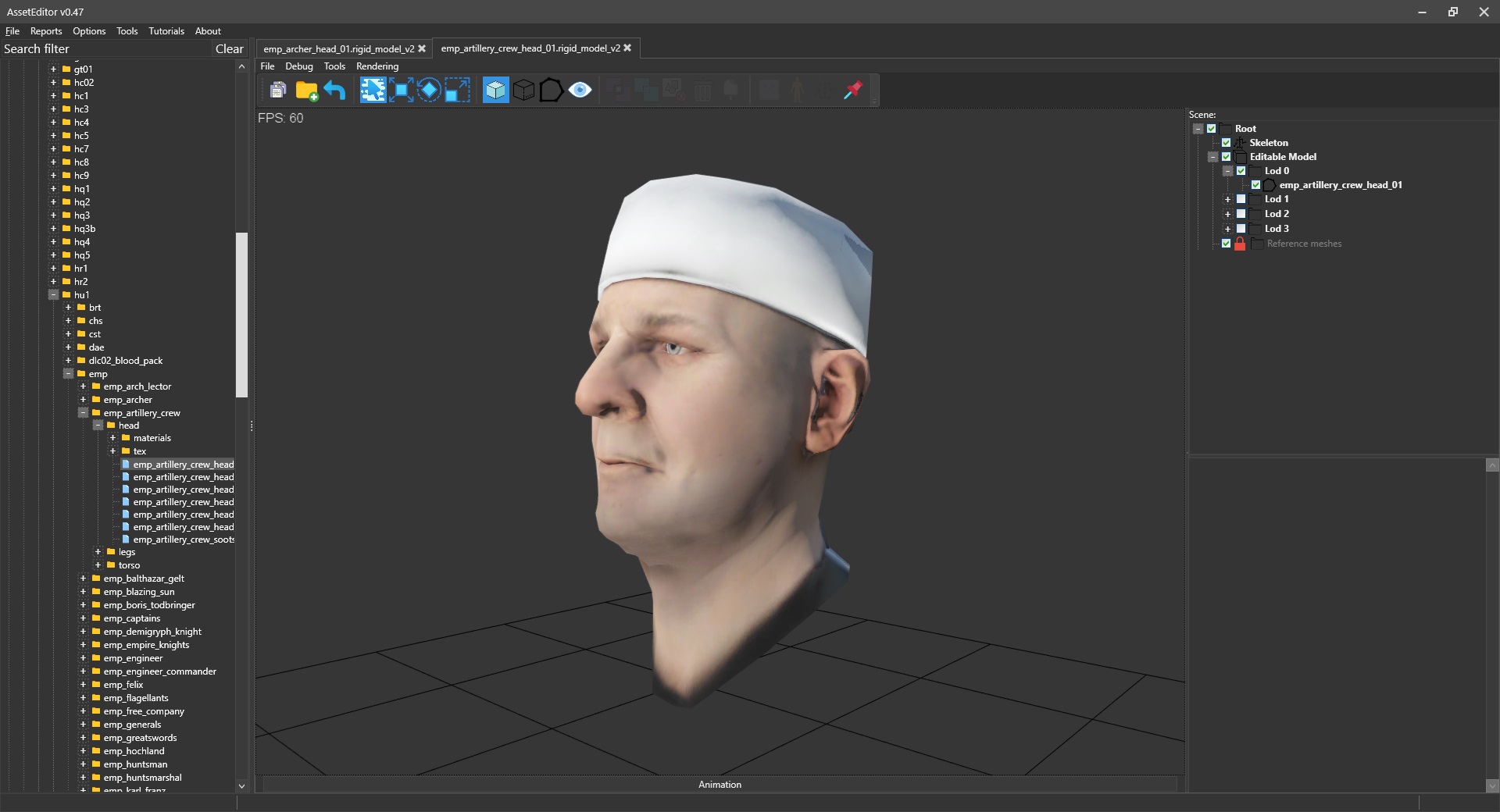Viewport: 1500px width, 812px height.
Task: Select the move gizmo tool
Action: click(401, 91)
